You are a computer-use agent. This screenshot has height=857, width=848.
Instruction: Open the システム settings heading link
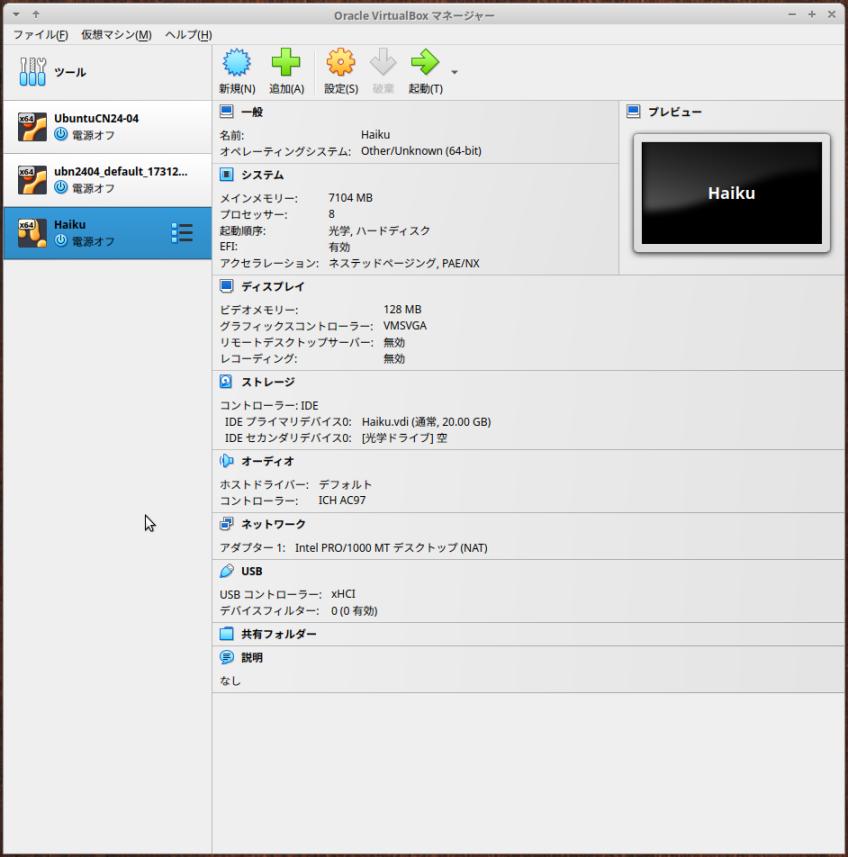click(x=262, y=175)
